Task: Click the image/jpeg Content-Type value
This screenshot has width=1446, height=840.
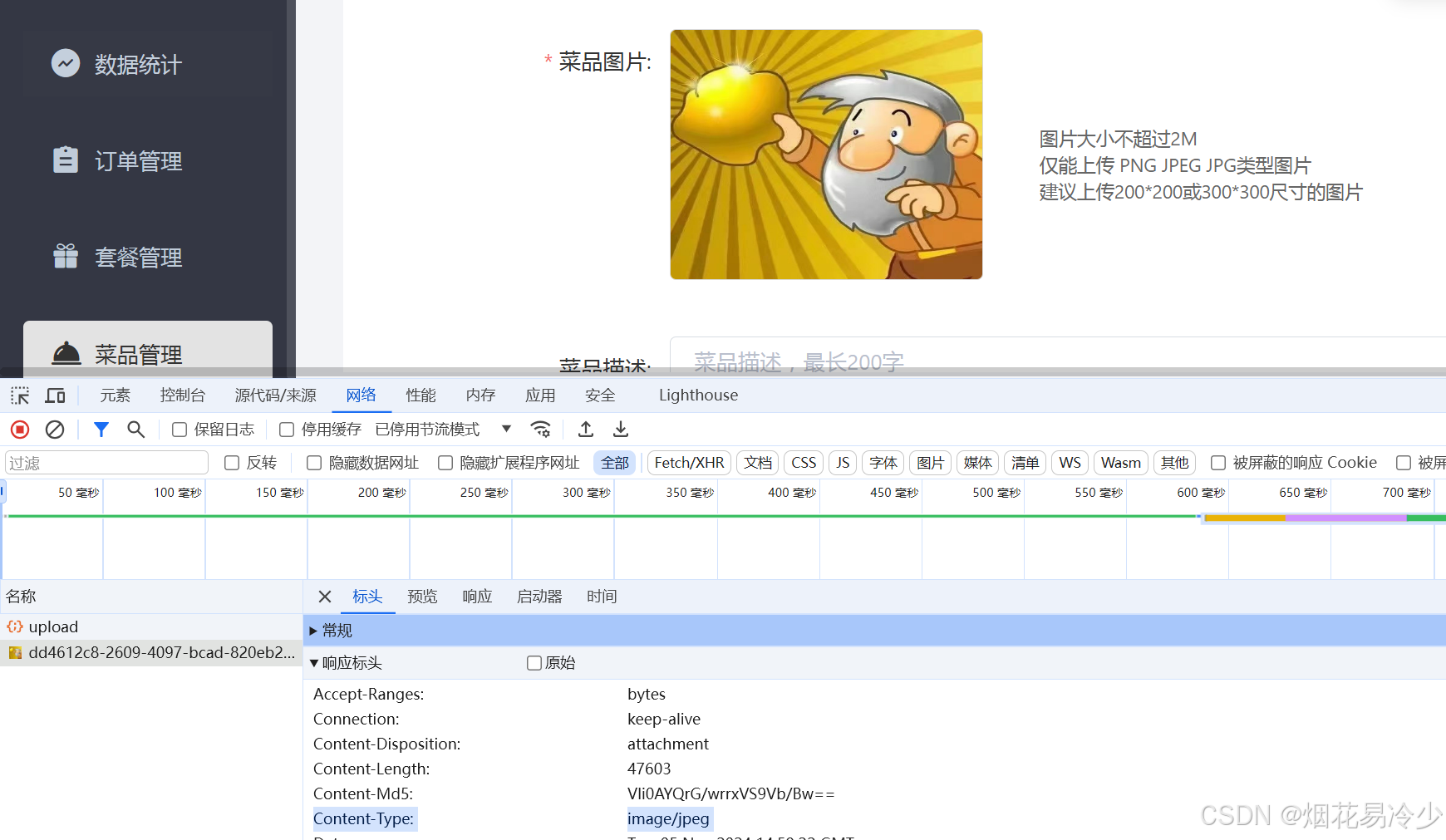Action: coord(669,819)
